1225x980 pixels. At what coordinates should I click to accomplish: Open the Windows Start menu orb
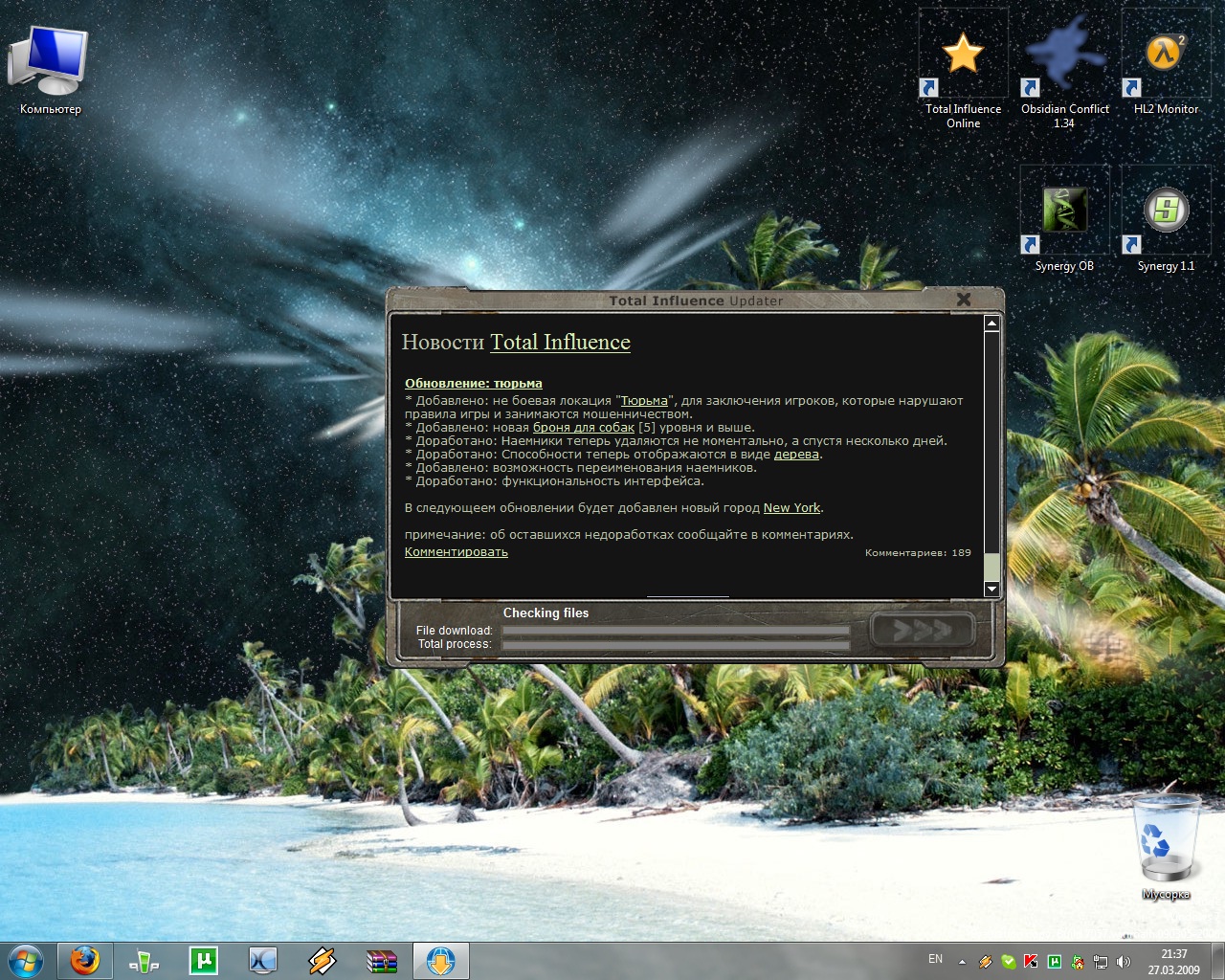pyautogui.click(x=26, y=960)
